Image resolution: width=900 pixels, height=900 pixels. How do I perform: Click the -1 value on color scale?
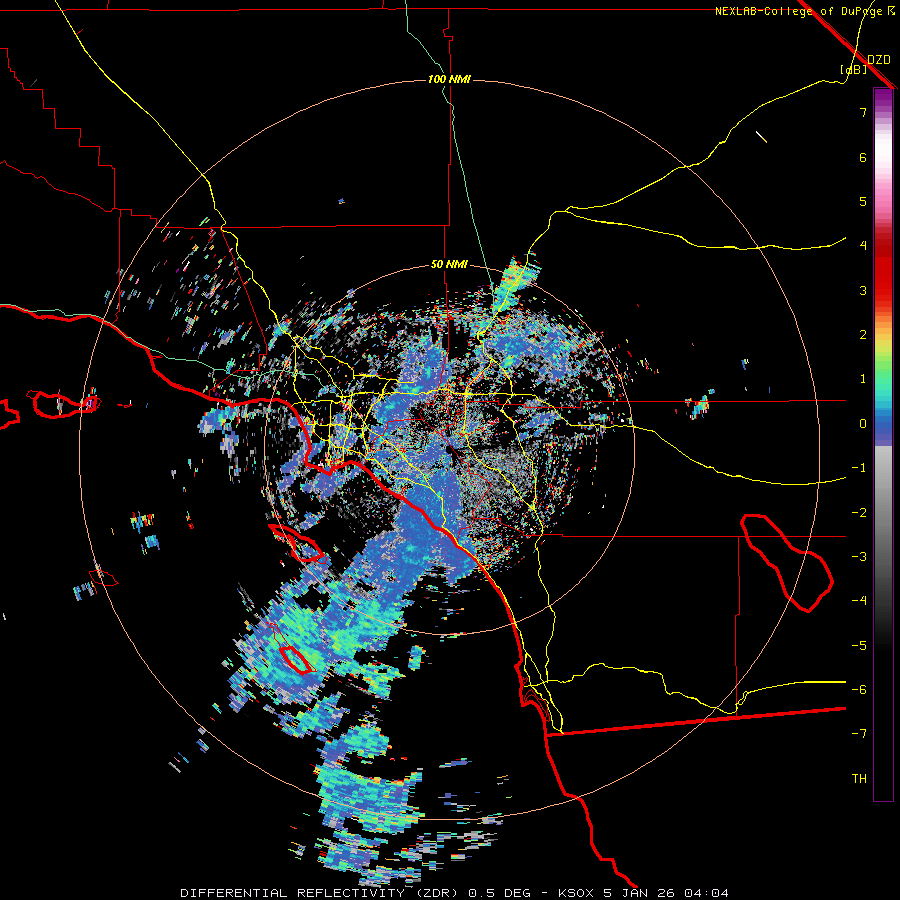tap(859, 468)
